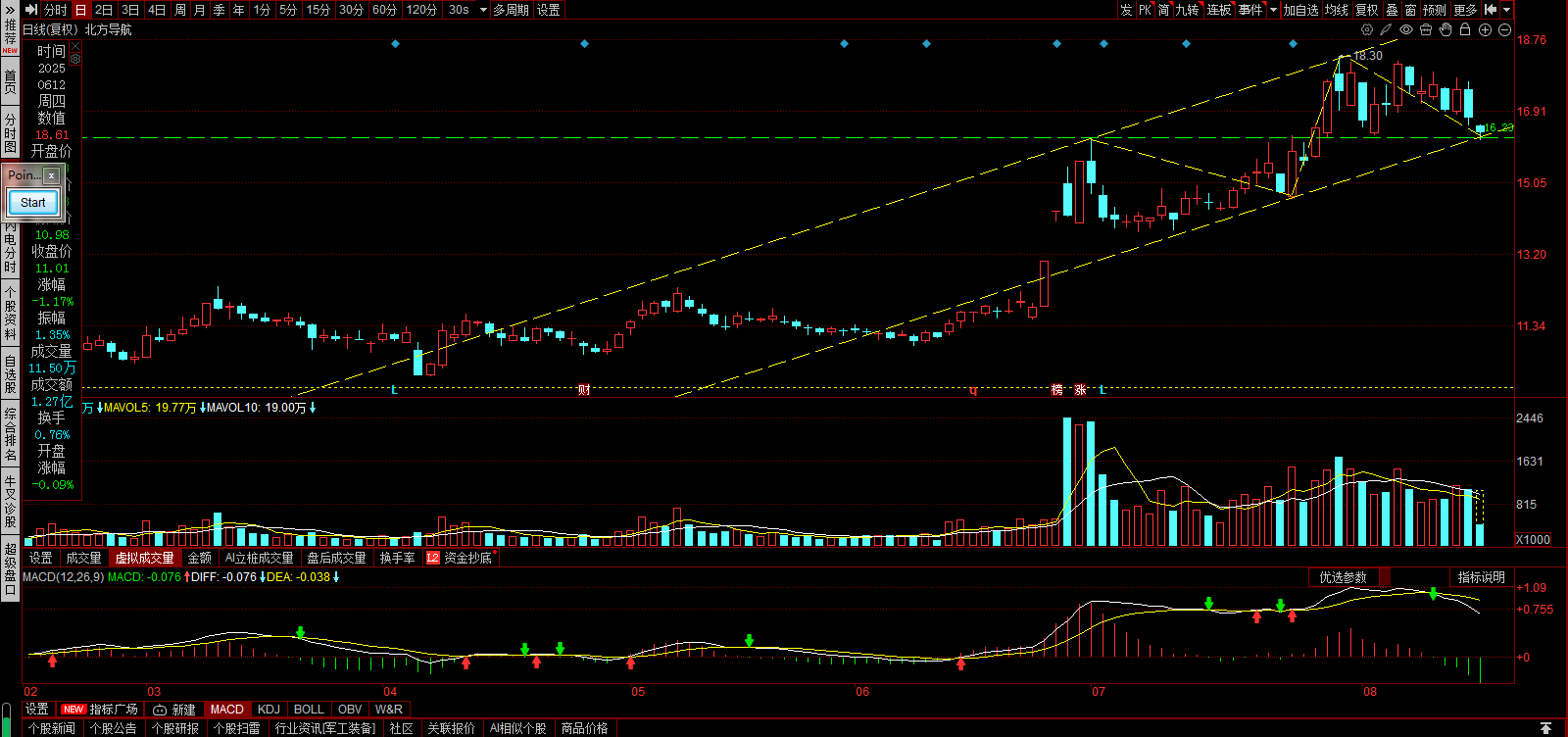Open dropdown arrow after 事件
The height and width of the screenshot is (737, 1568).
click(x=1273, y=10)
